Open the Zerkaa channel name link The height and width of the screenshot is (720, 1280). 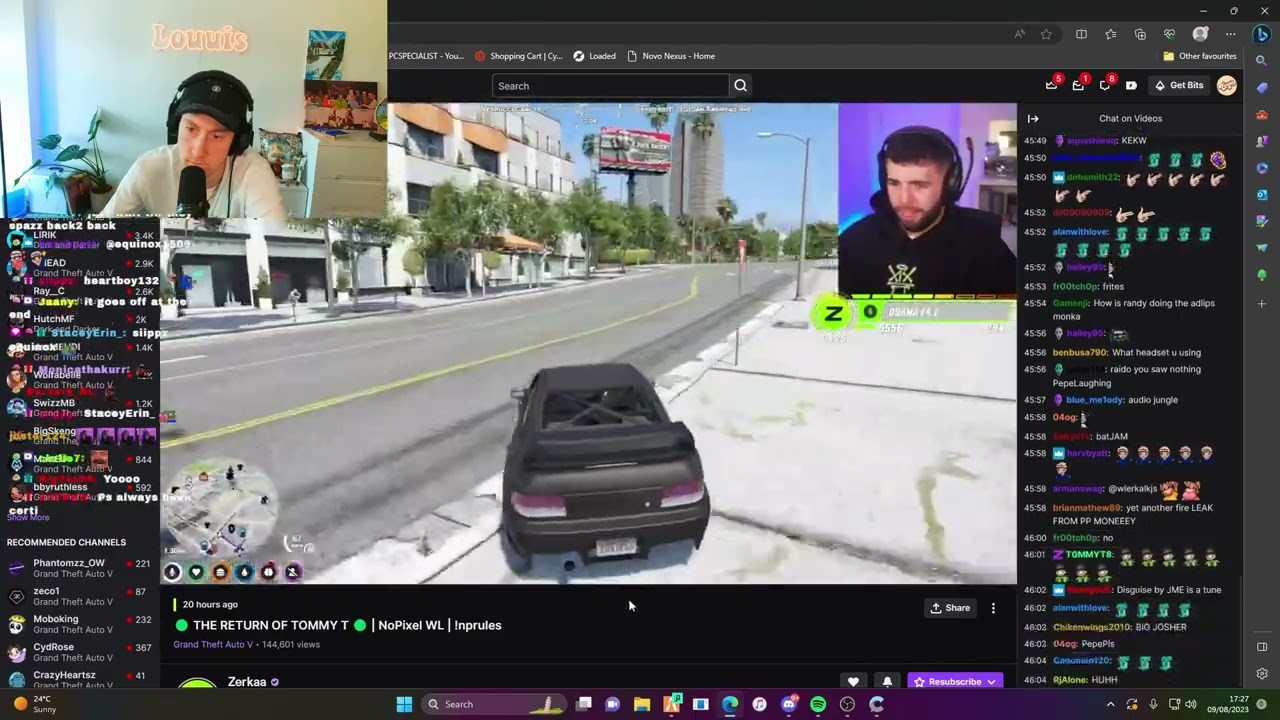click(x=247, y=682)
